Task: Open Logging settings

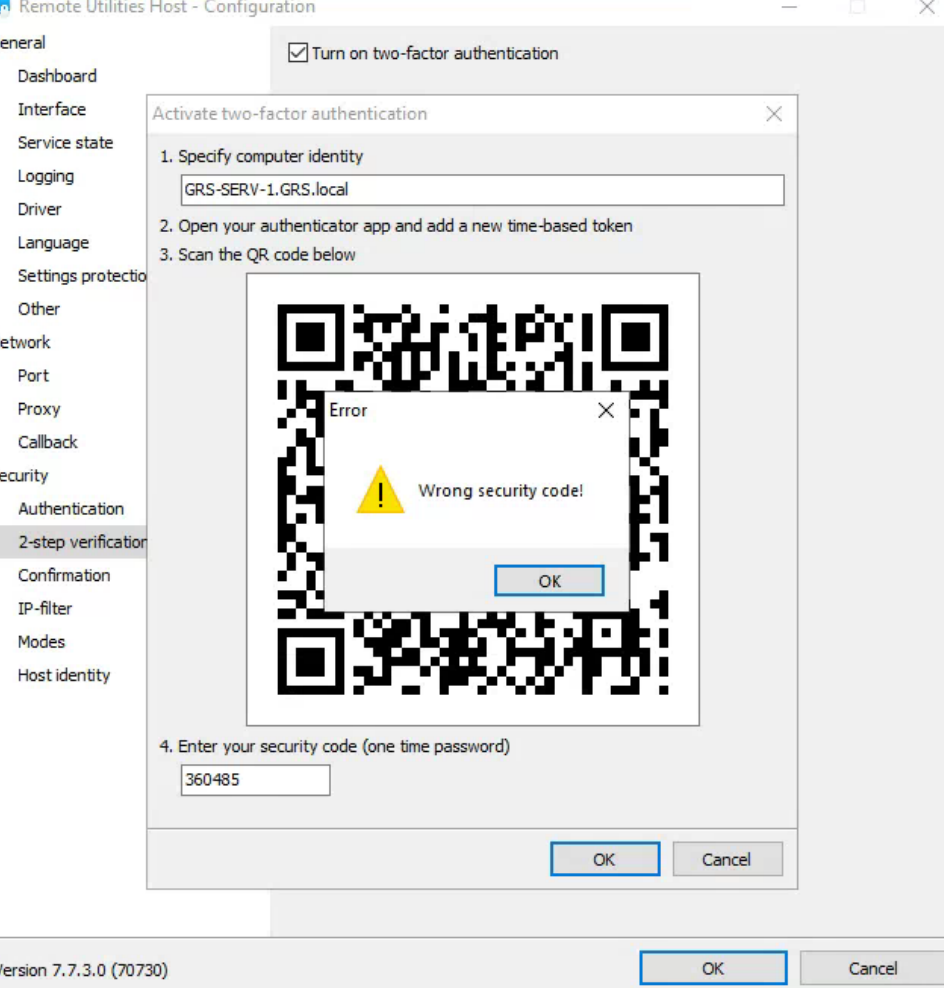Action: tap(46, 176)
